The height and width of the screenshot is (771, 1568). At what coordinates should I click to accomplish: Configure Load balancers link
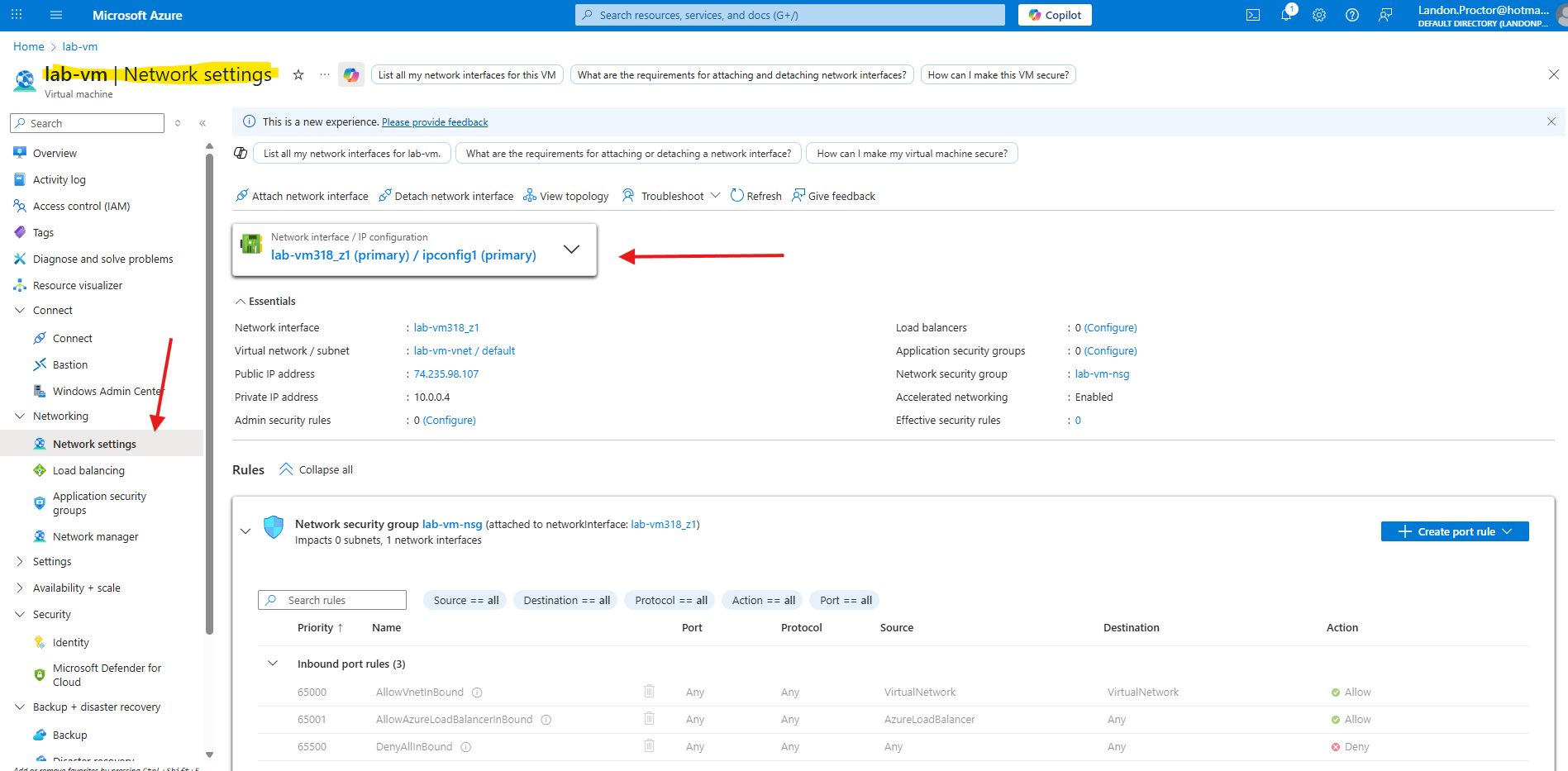click(x=1110, y=327)
